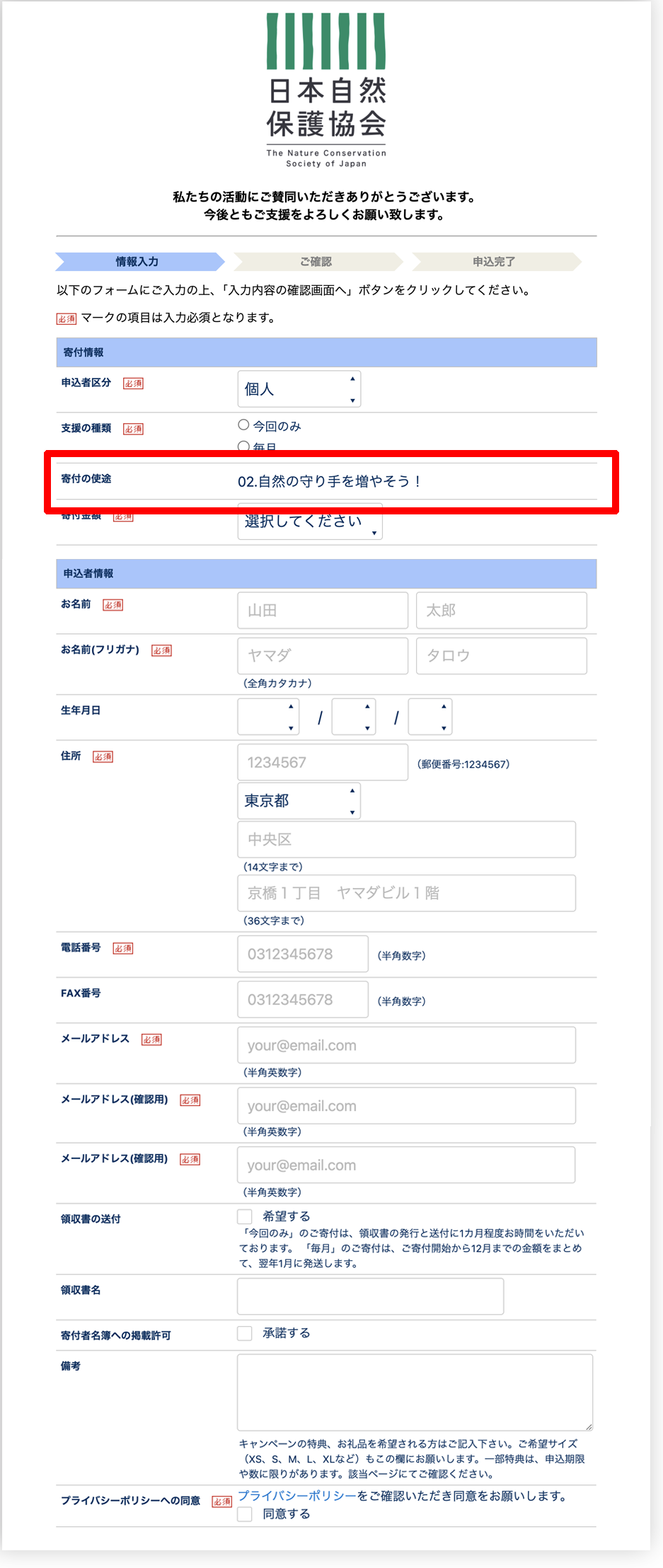Click the postal code 1234567 field

(x=323, y=763)
